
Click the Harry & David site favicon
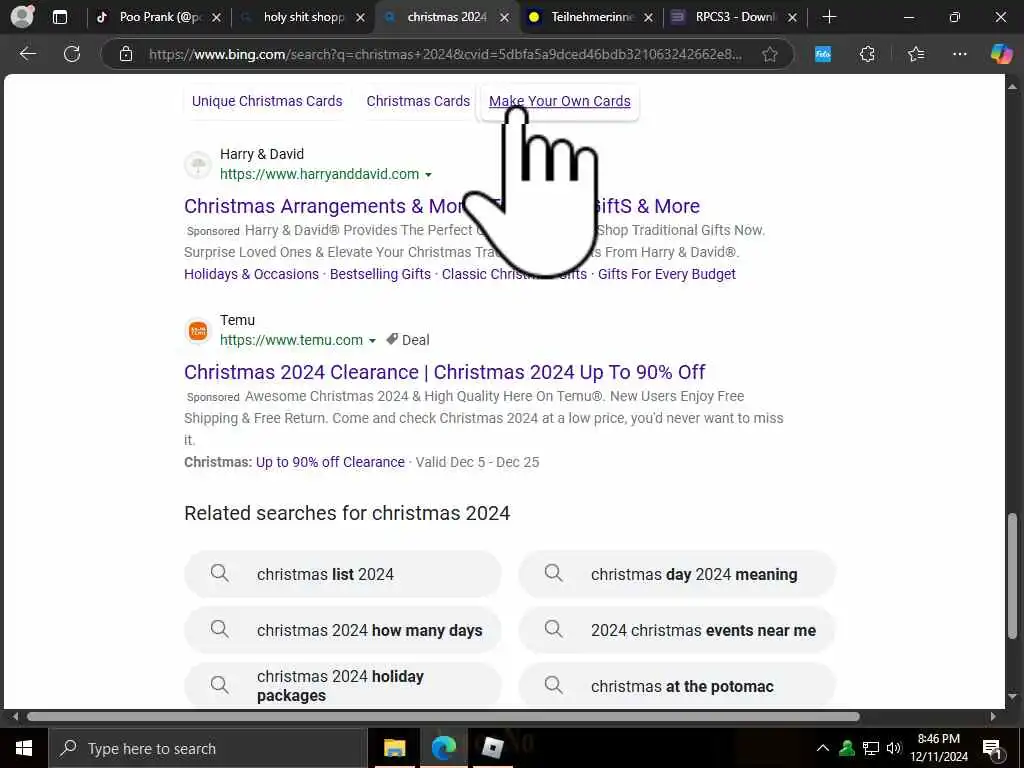[197, 165]
